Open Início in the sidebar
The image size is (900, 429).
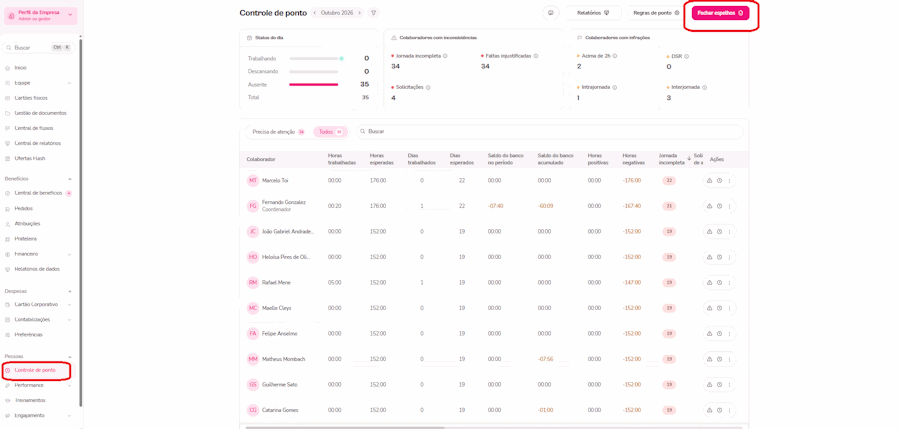pyautogui.click(x=21, y=68)
